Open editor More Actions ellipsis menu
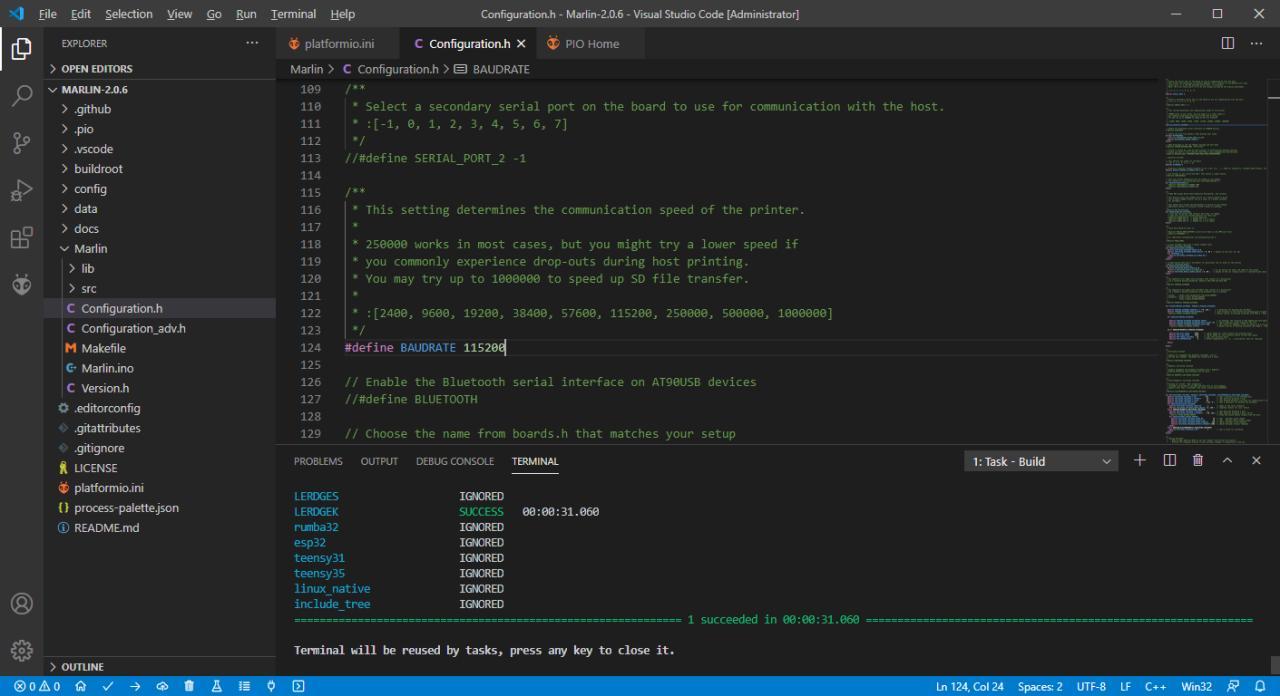This screenshot has height=696, width=1280. point(1256,43)
